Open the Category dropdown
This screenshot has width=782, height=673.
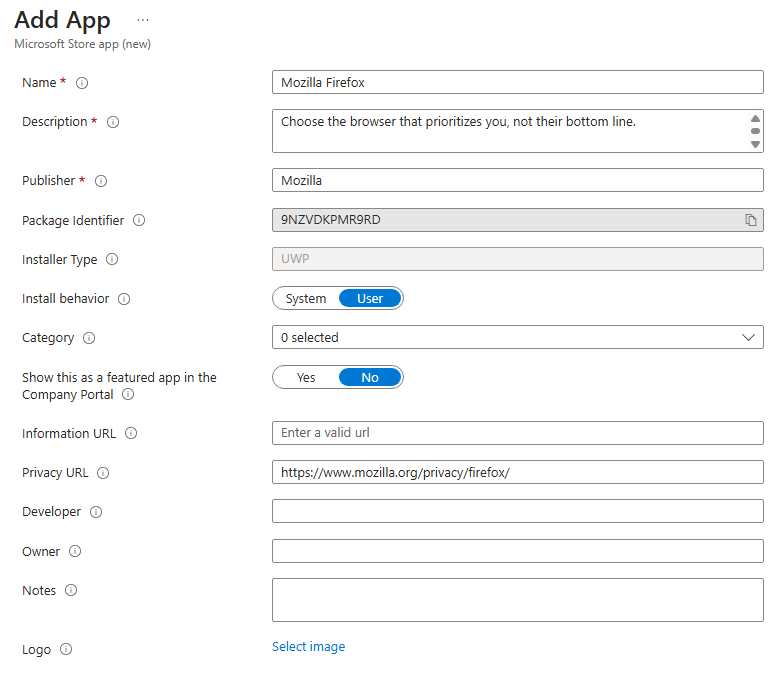518,338
